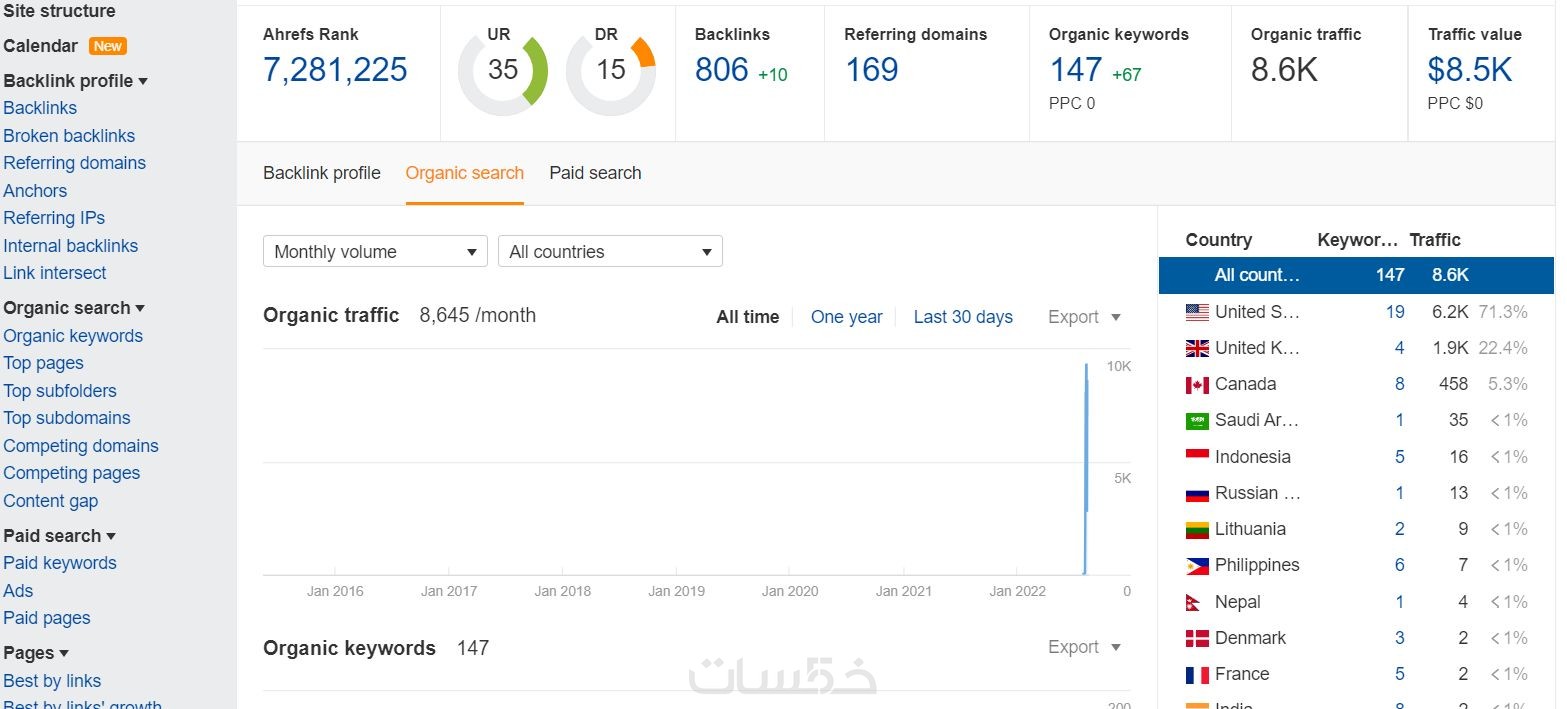This screenshot has height=709, width=1567.
Task: Click the Philippines flag icon
Action: pyautogui.click(x=1197, y=566)
